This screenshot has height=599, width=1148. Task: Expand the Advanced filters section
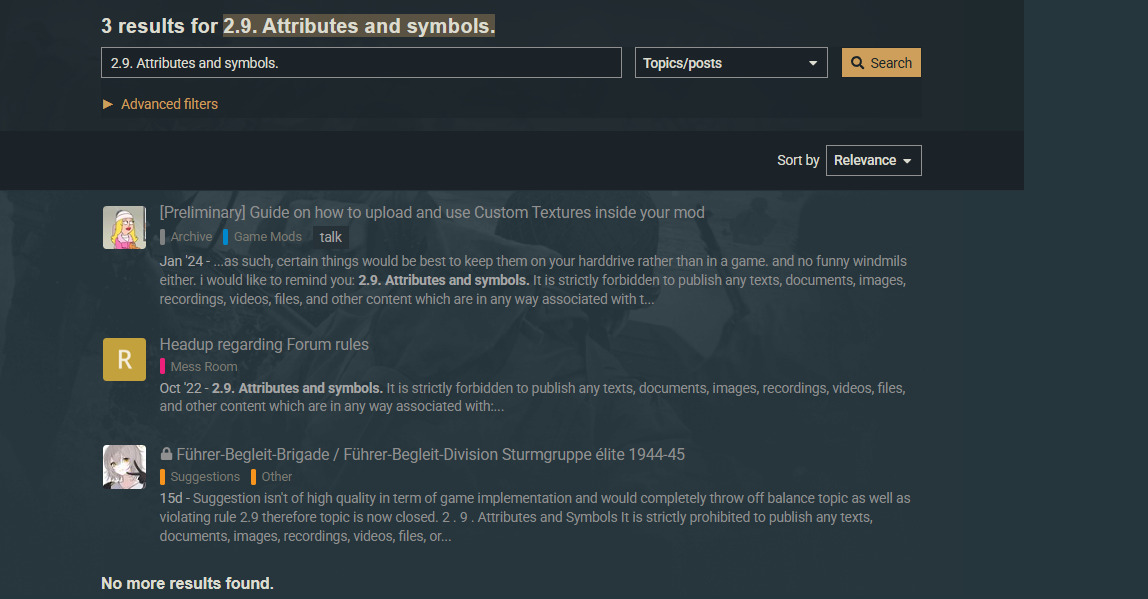coord(160,104)
